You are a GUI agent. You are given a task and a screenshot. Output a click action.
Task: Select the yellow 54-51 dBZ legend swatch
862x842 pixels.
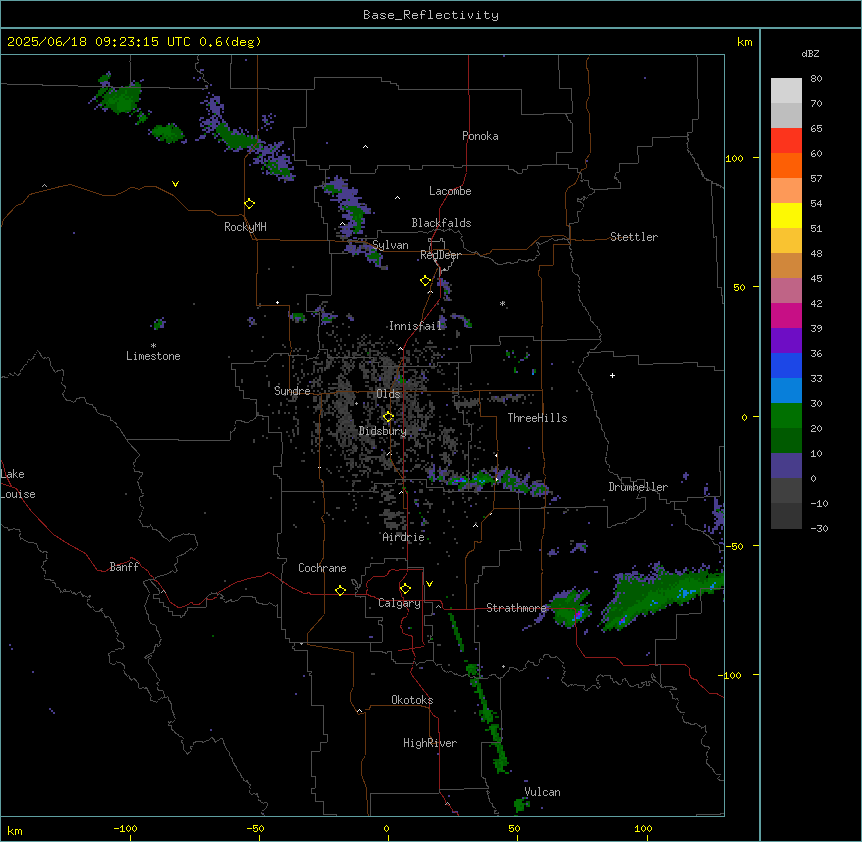[x=786, y=215]
